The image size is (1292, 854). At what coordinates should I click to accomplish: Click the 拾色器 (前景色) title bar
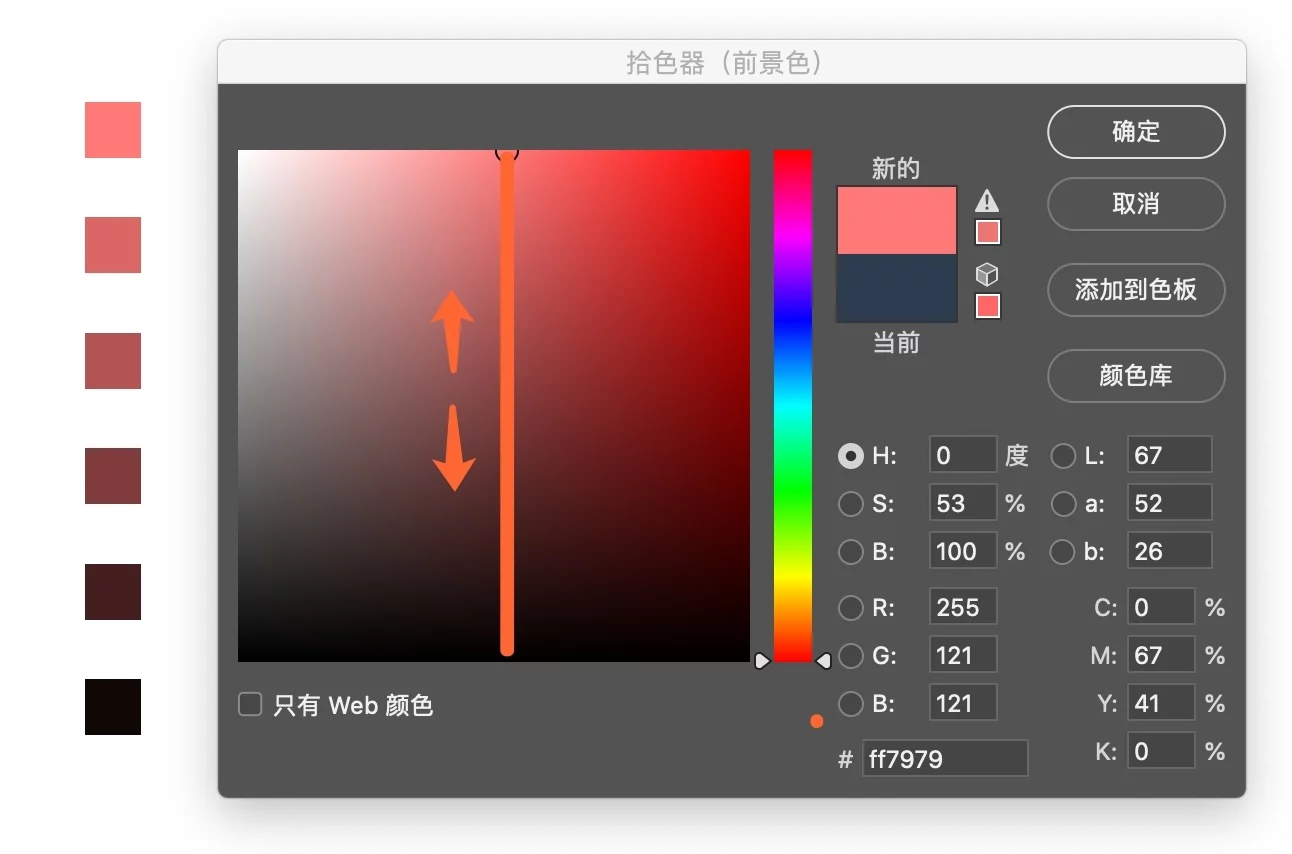[732, 62]
